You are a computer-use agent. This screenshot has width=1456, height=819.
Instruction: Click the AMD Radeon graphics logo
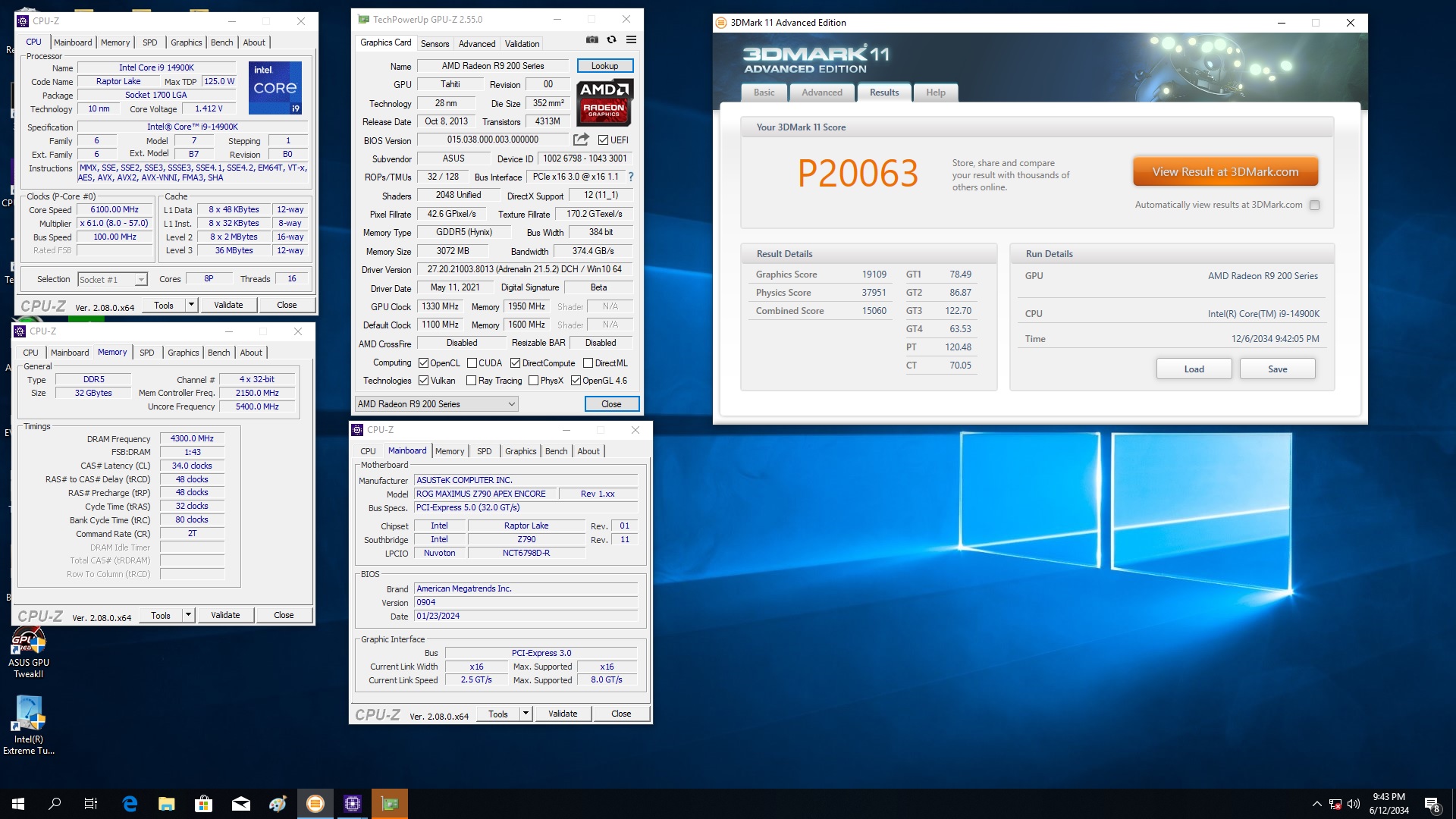click(604, 102)
